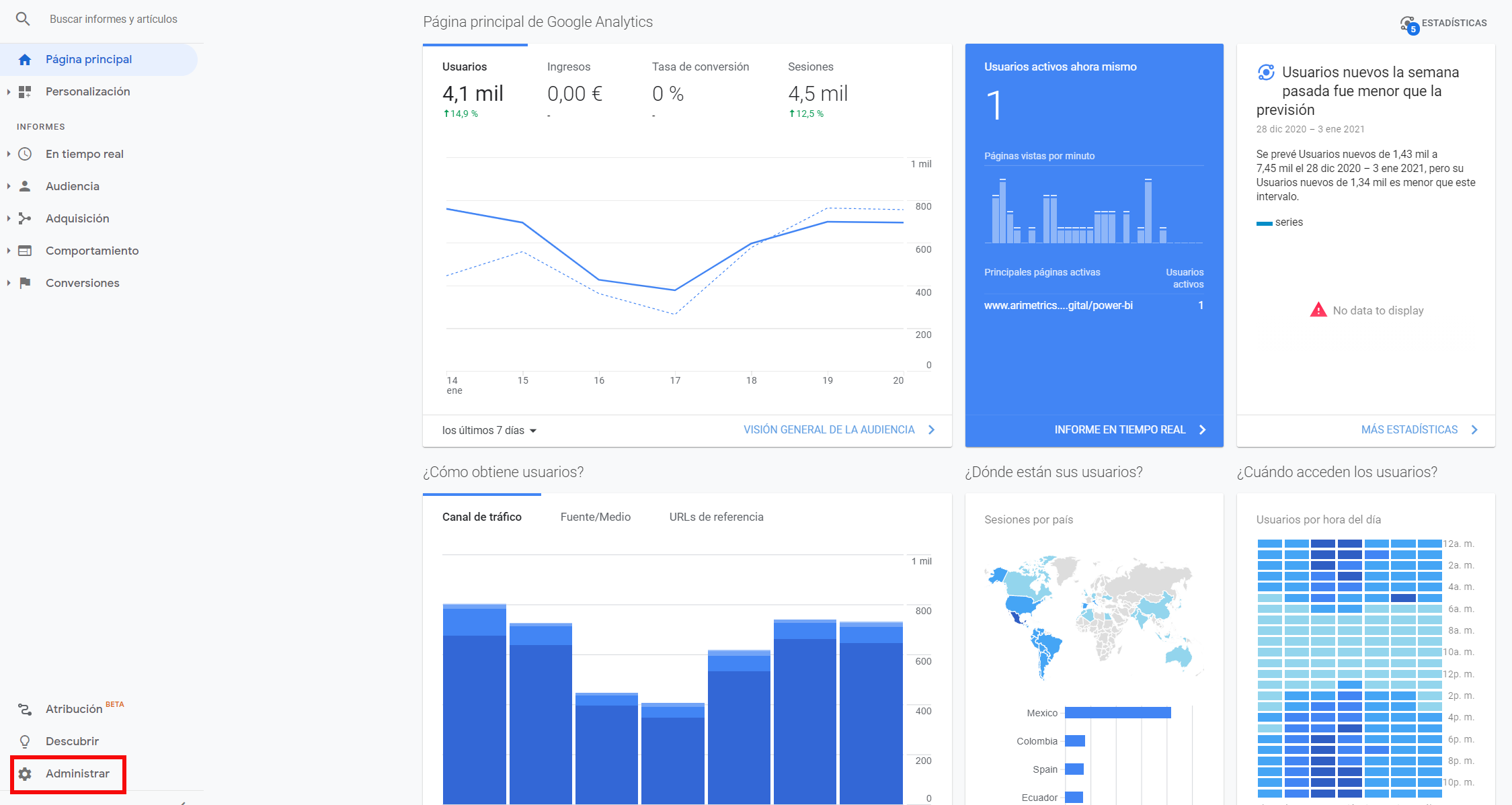1512x805 pixels.
Task: Click the world map Sesiones por país
Action: click(x=1094, y=617)
